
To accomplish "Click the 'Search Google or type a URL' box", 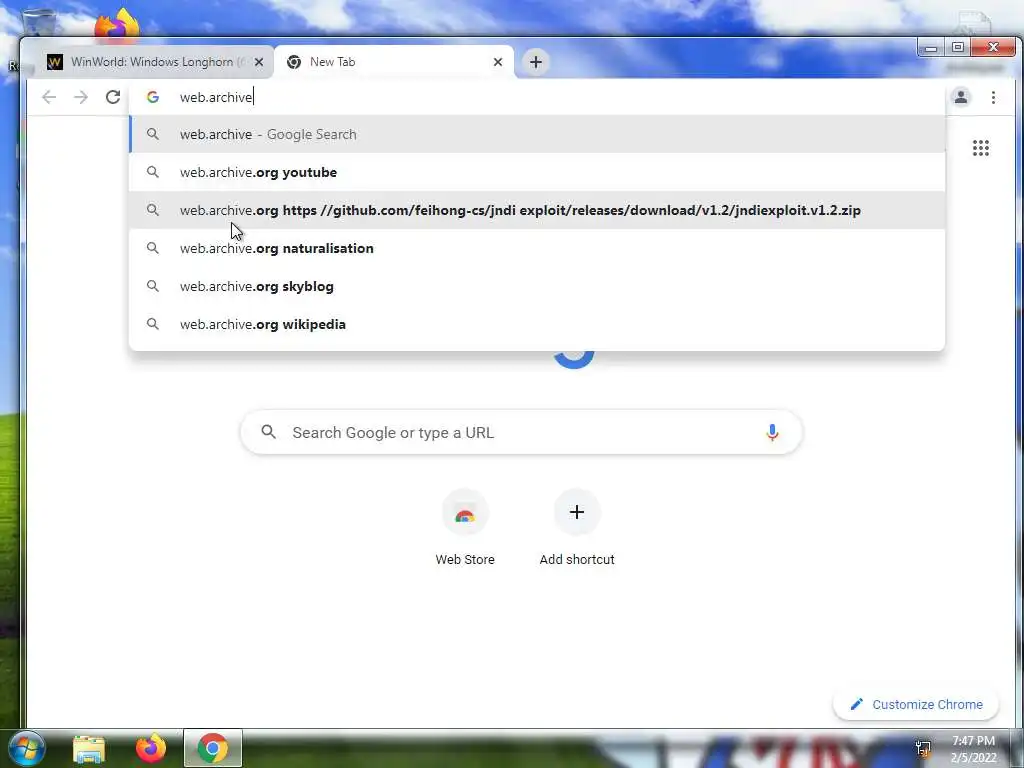I will click(521, 432).
